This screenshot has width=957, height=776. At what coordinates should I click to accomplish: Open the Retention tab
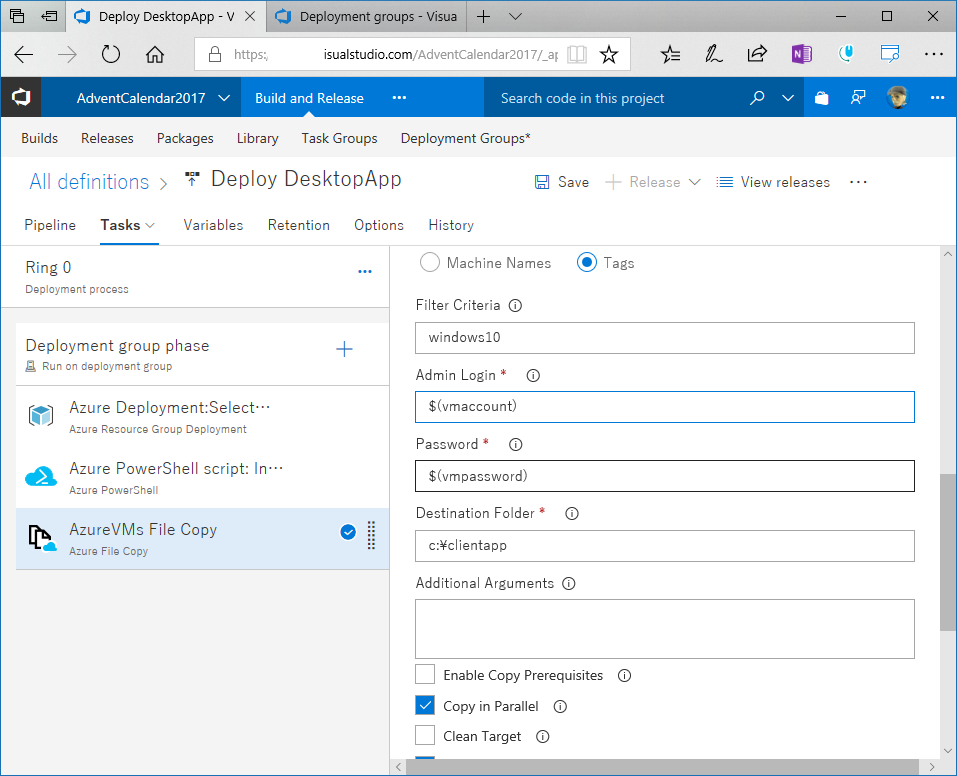(x=298, y=225)
